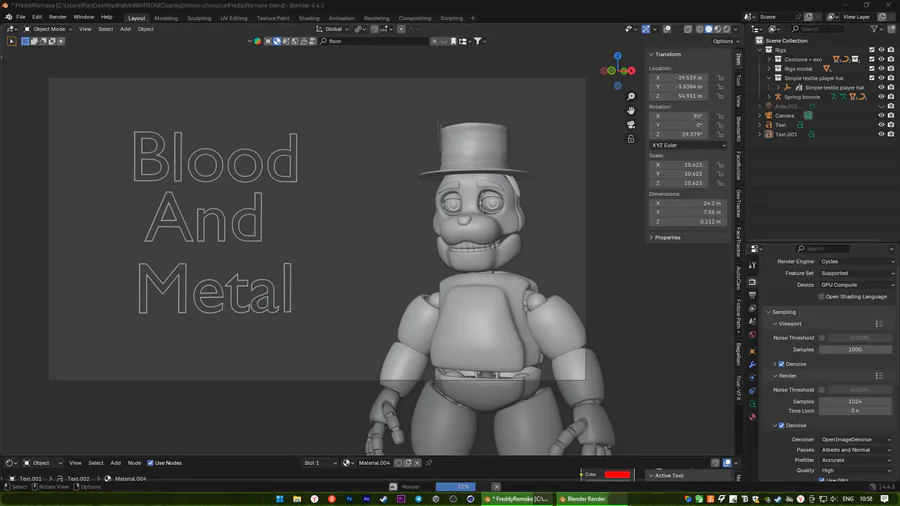The height and width of the screenshot is (506, 900).
Task: Open the Global transform orientation dropdown
Action: (x=333, y=29)
